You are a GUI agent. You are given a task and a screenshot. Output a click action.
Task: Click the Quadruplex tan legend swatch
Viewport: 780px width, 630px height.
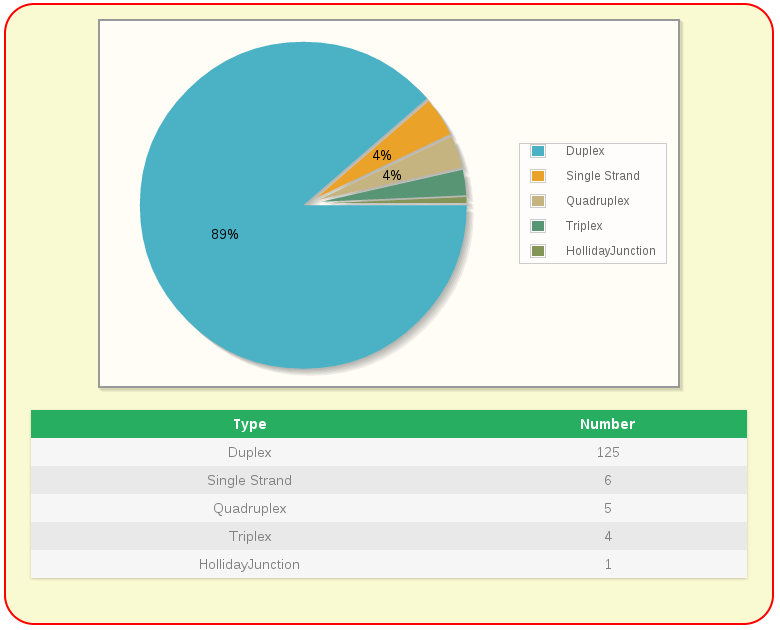[538, 201]
